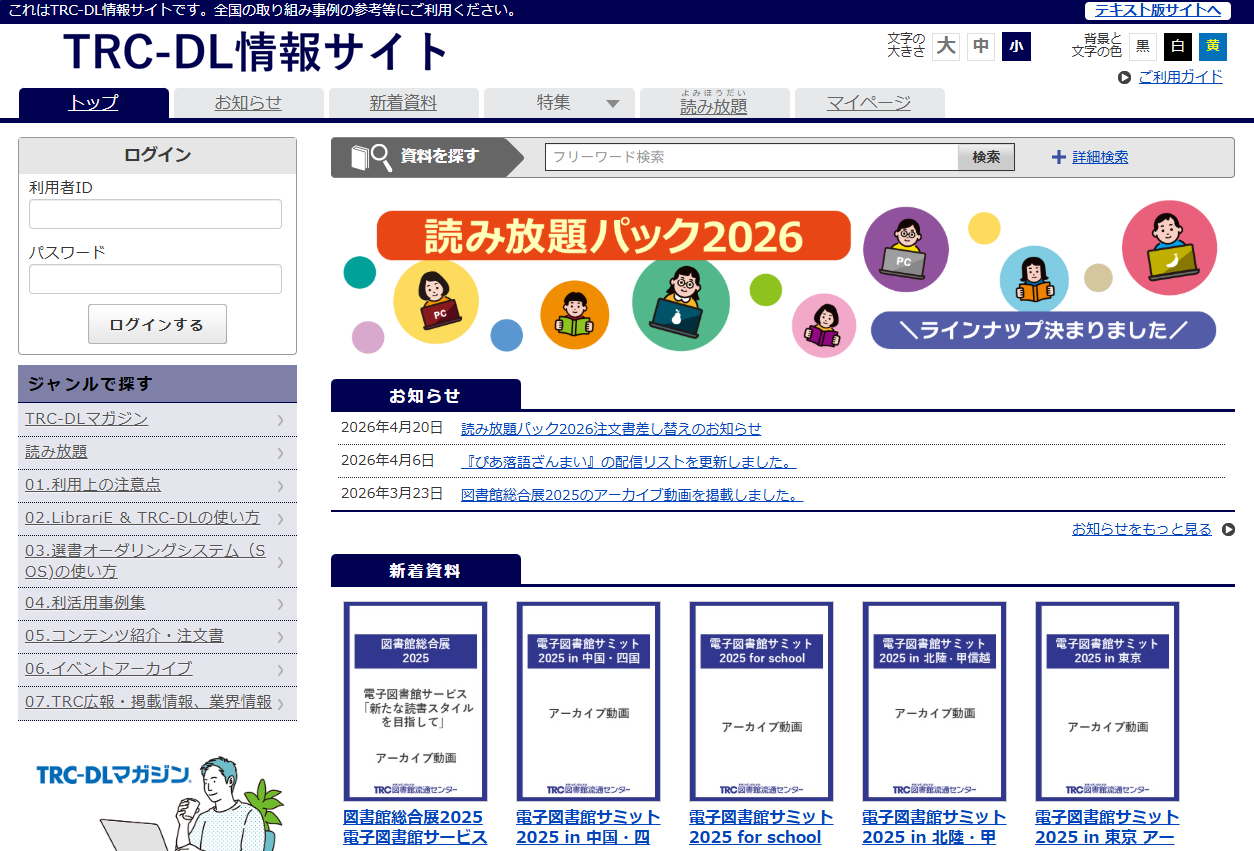Click the date 2026年4月20日
The height and width of the screenshot is (851, 1254).
coord(392,428)
